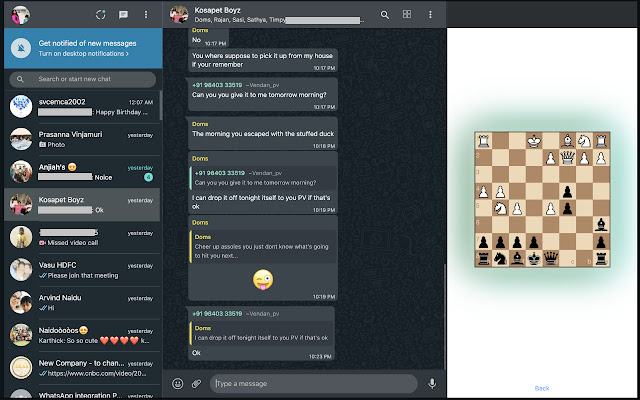
Task: Click quoted 'I can drop it off tonight' in last message
Action: click(x=261, y=333)
